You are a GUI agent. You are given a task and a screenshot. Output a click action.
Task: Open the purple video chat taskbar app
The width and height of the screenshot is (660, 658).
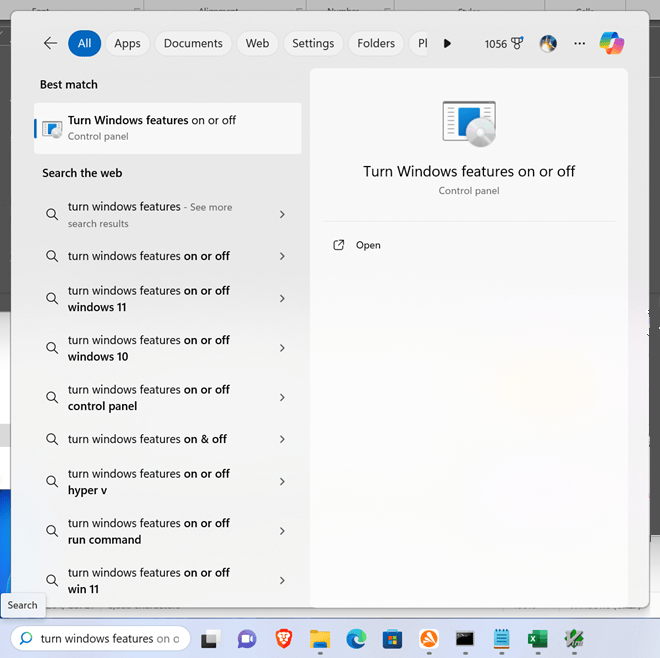[247, 639]
